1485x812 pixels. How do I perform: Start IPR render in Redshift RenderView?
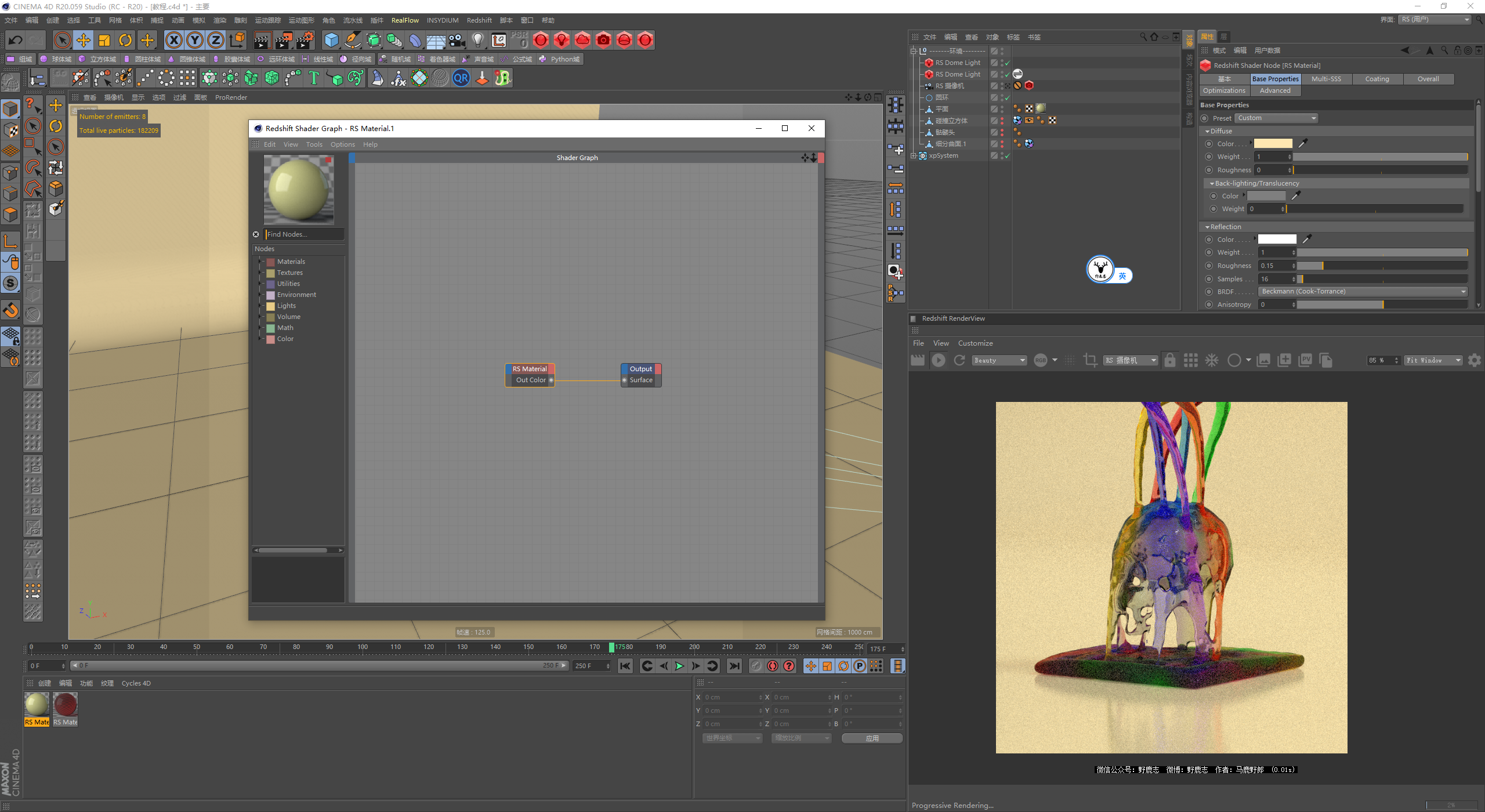tap(938, 360)
